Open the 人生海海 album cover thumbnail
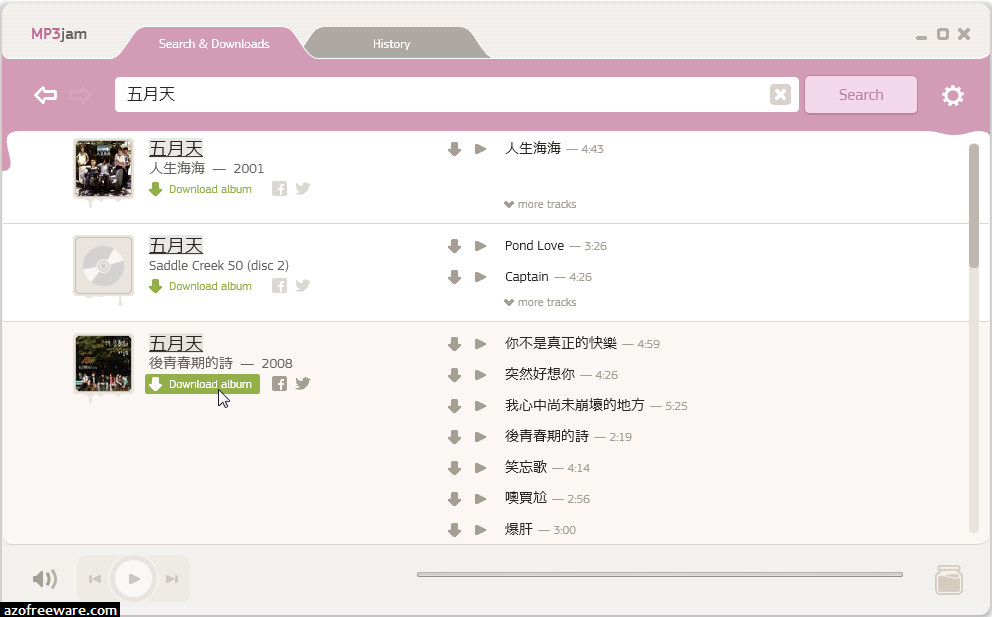The image size is (992, 617). click(x=103, y=168)
